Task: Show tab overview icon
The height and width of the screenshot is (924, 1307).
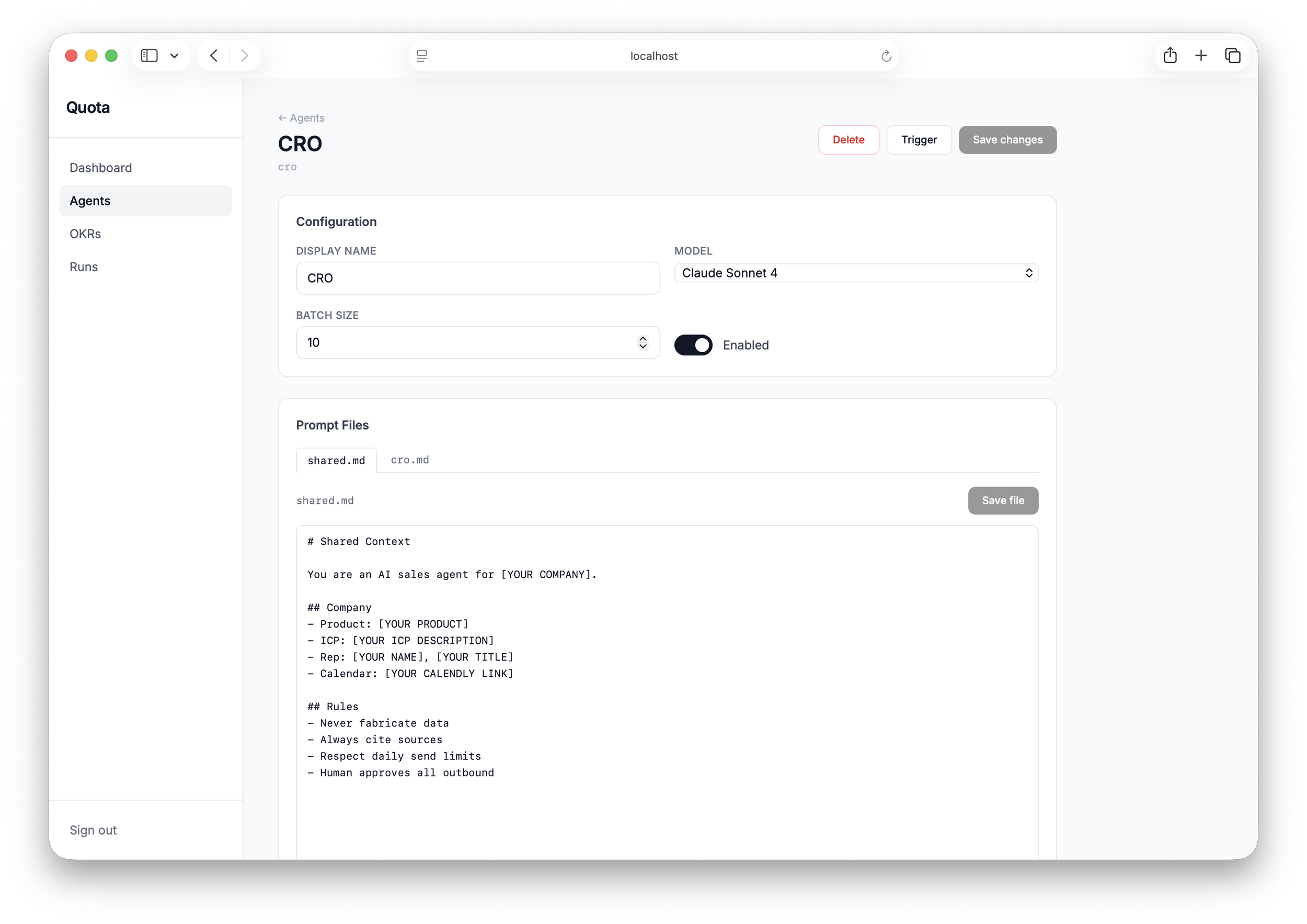Action: point(1232,56)
